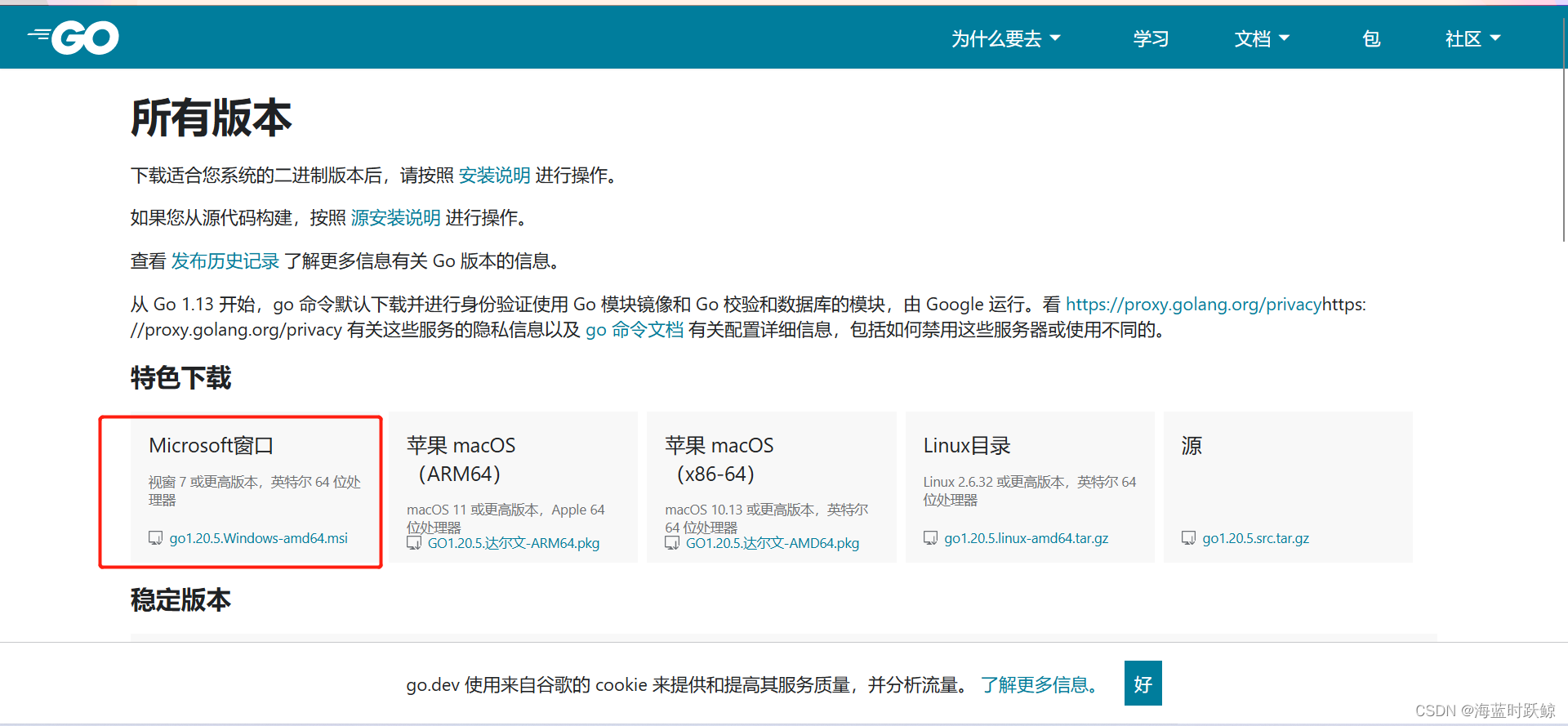Download go1.20.5.Windows-amd64.msi file link

[259, 538]
